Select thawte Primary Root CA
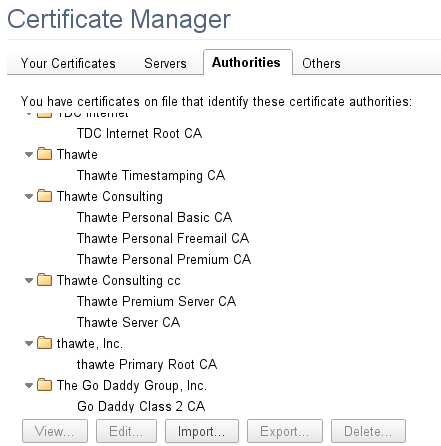The height and width of the screenshot is (446, 441). coord(147,364)
